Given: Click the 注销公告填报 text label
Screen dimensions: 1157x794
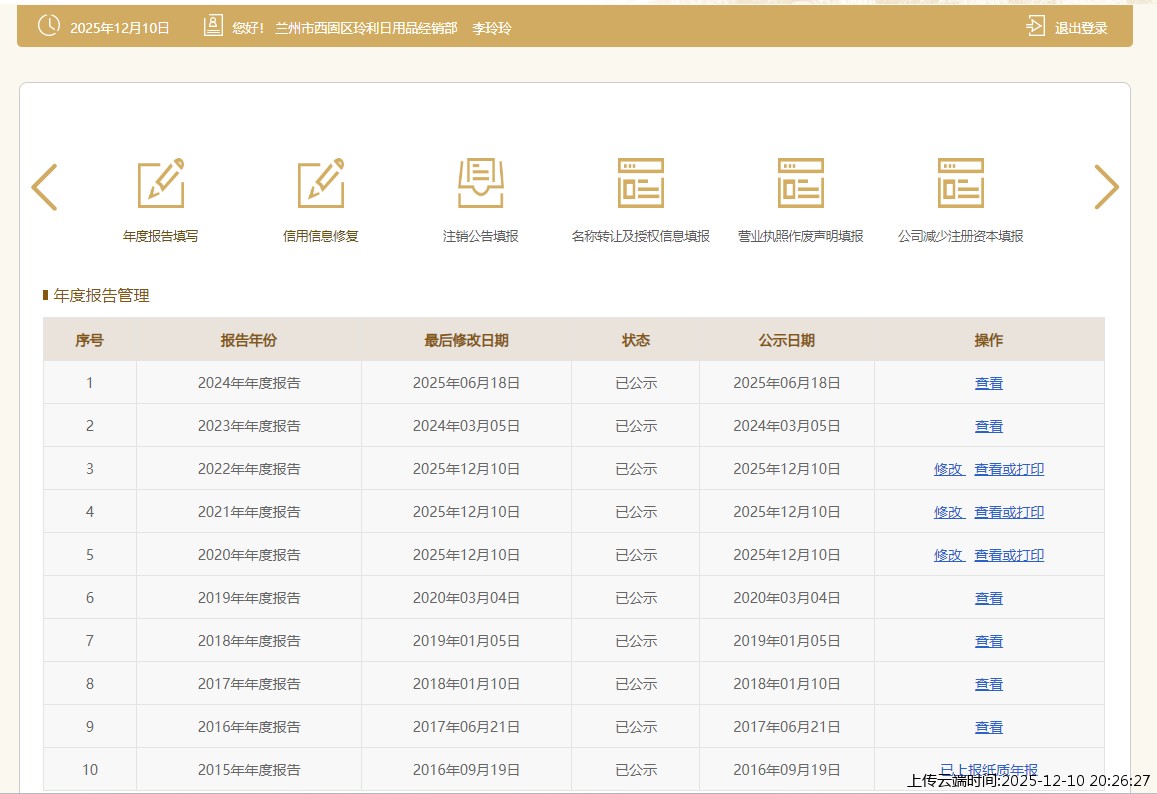Looking at the screenshot, I should pyautogui.click(x=480, y=237).
